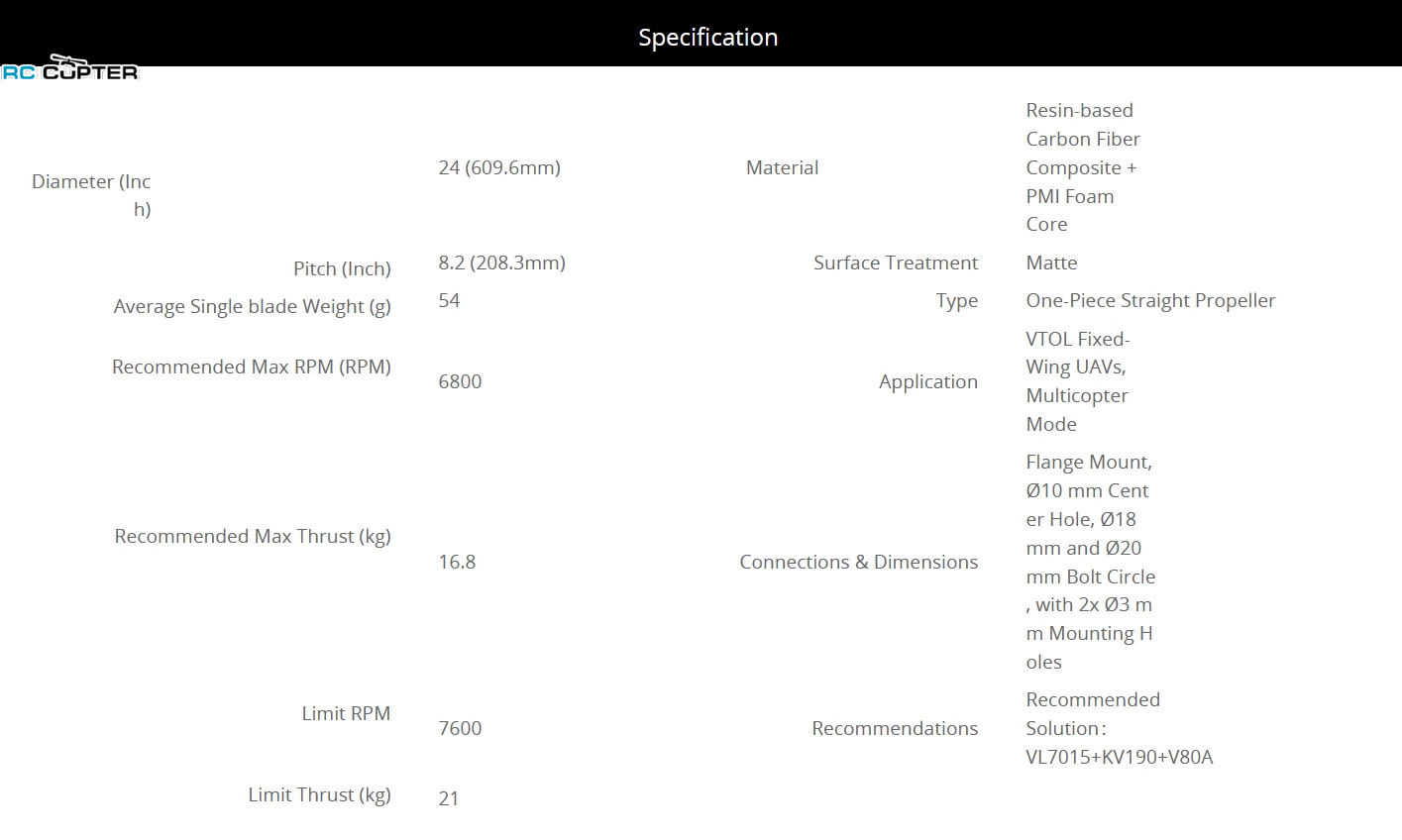Click the Average Single blade Weight label

[252, 306]
